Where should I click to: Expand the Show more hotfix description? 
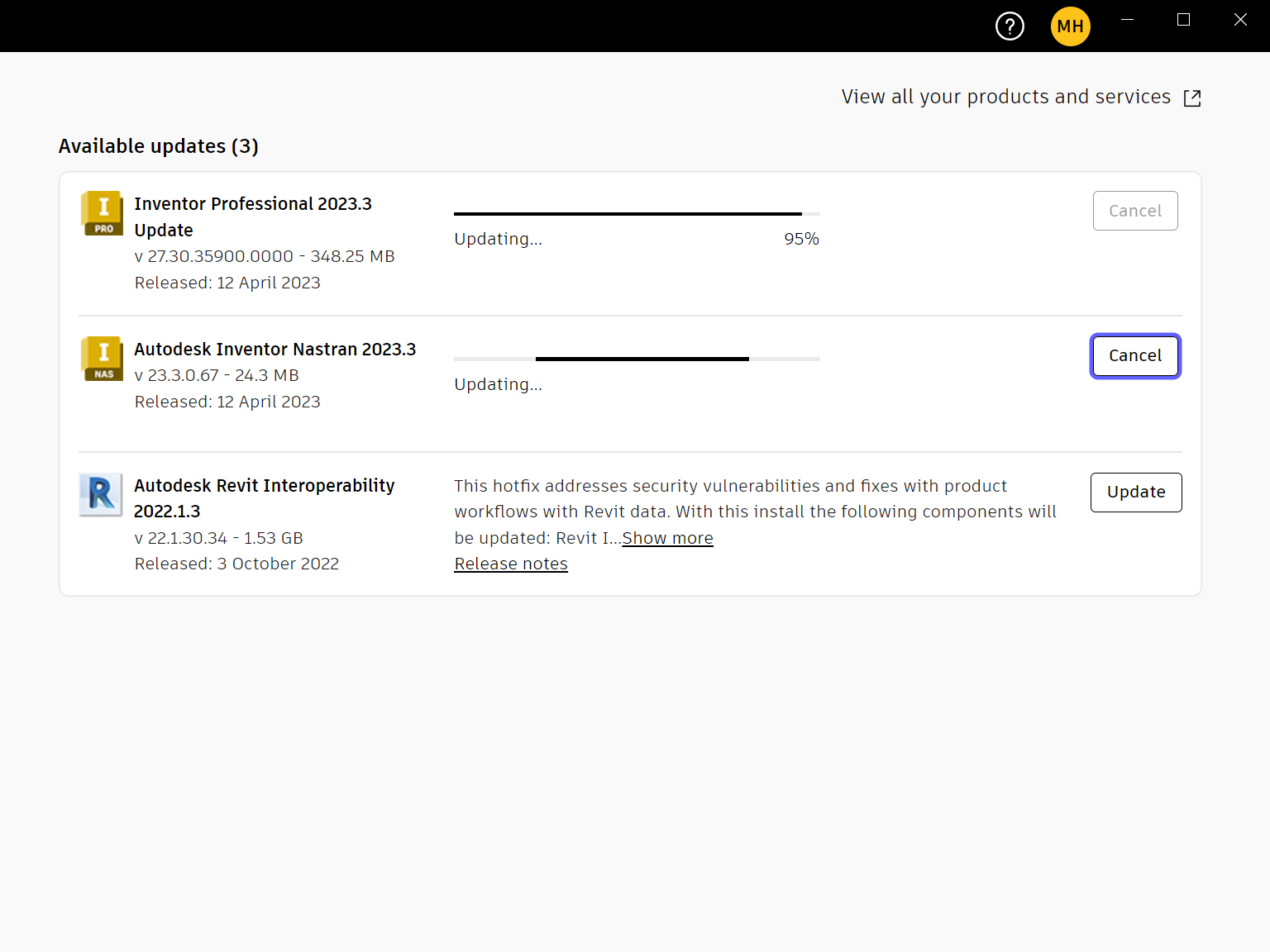click(667, 538)
